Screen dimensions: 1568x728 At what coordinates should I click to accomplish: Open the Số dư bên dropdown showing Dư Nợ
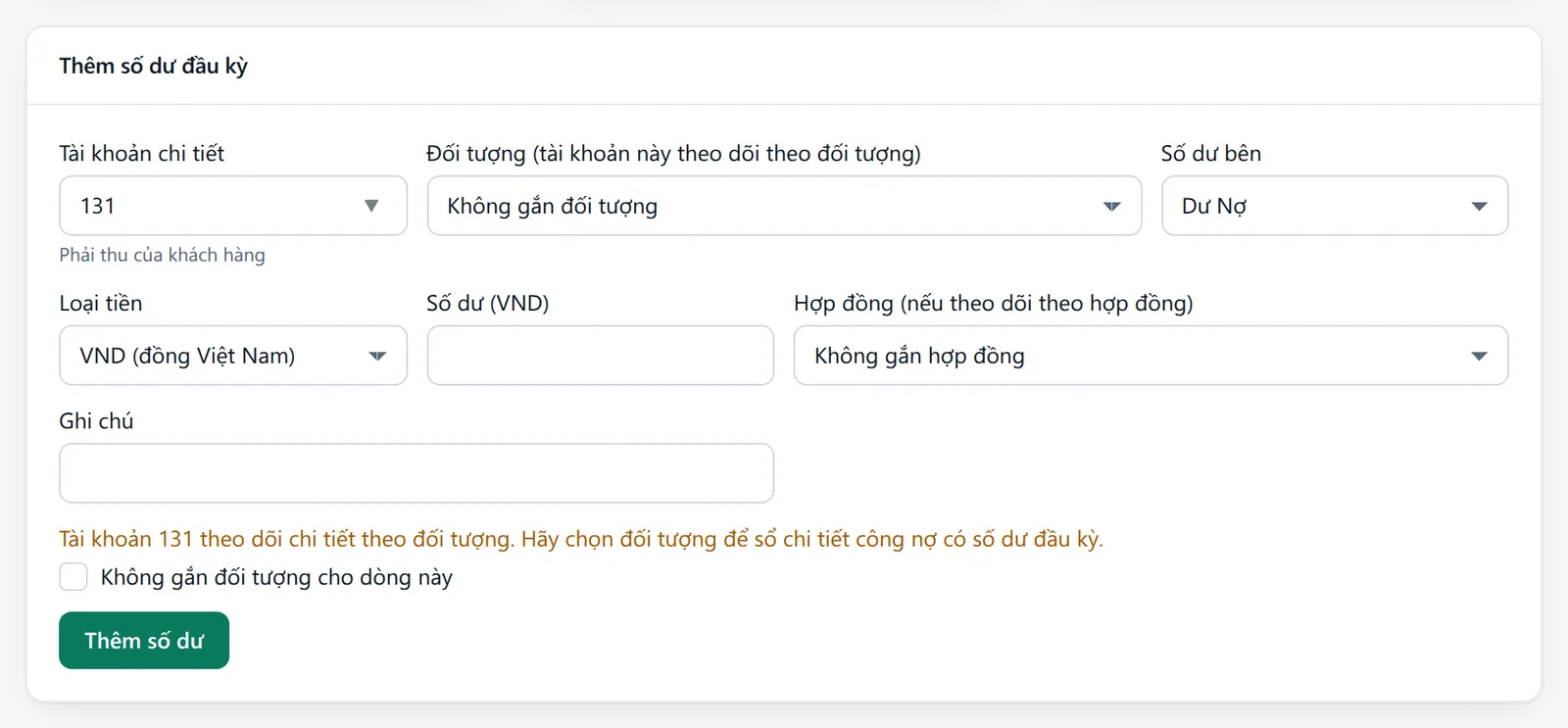tap(1335, 206)
